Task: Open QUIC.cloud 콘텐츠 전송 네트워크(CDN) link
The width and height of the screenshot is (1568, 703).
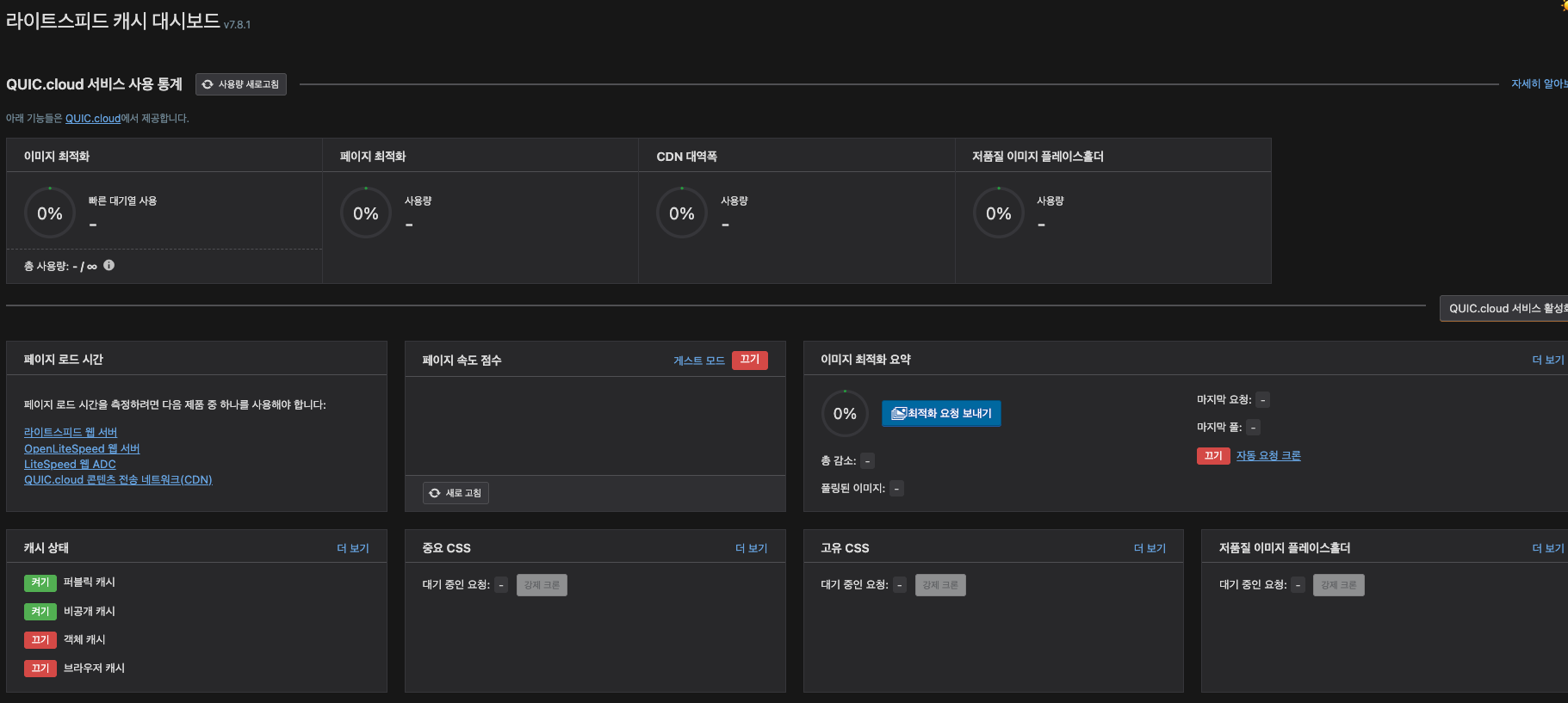Action: point(118,479)
